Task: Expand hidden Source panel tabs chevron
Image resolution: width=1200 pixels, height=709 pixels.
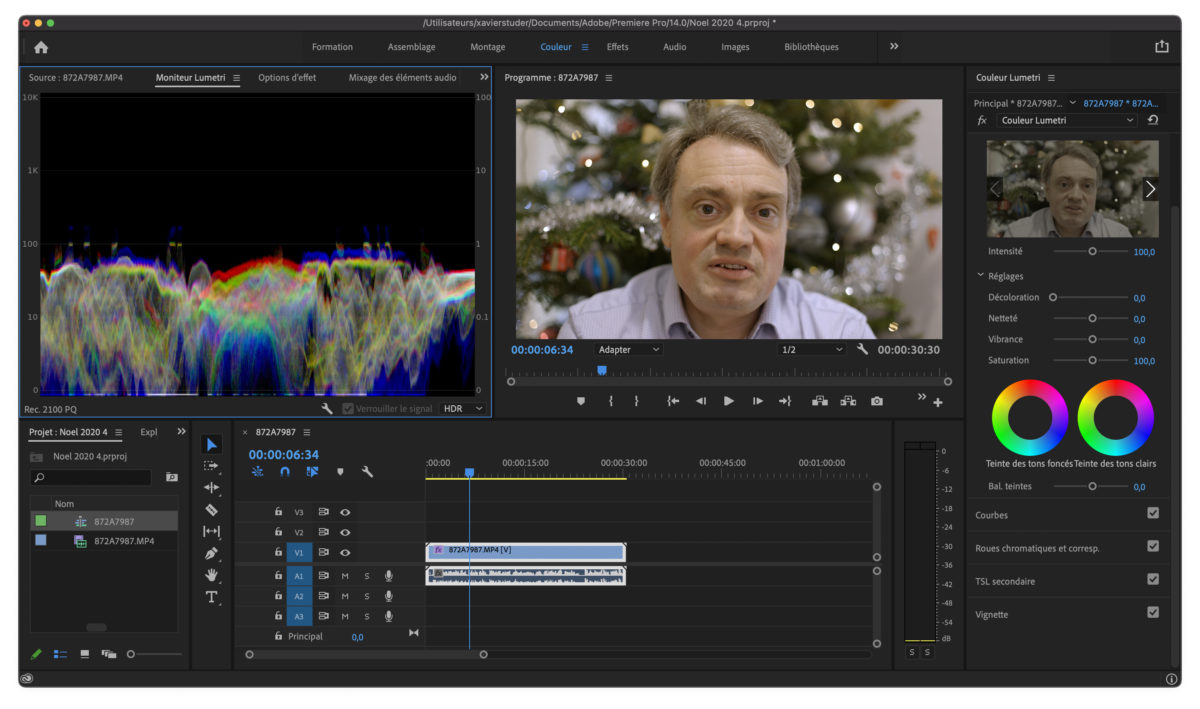Action: pyautogui.click(x=484, y=77)
